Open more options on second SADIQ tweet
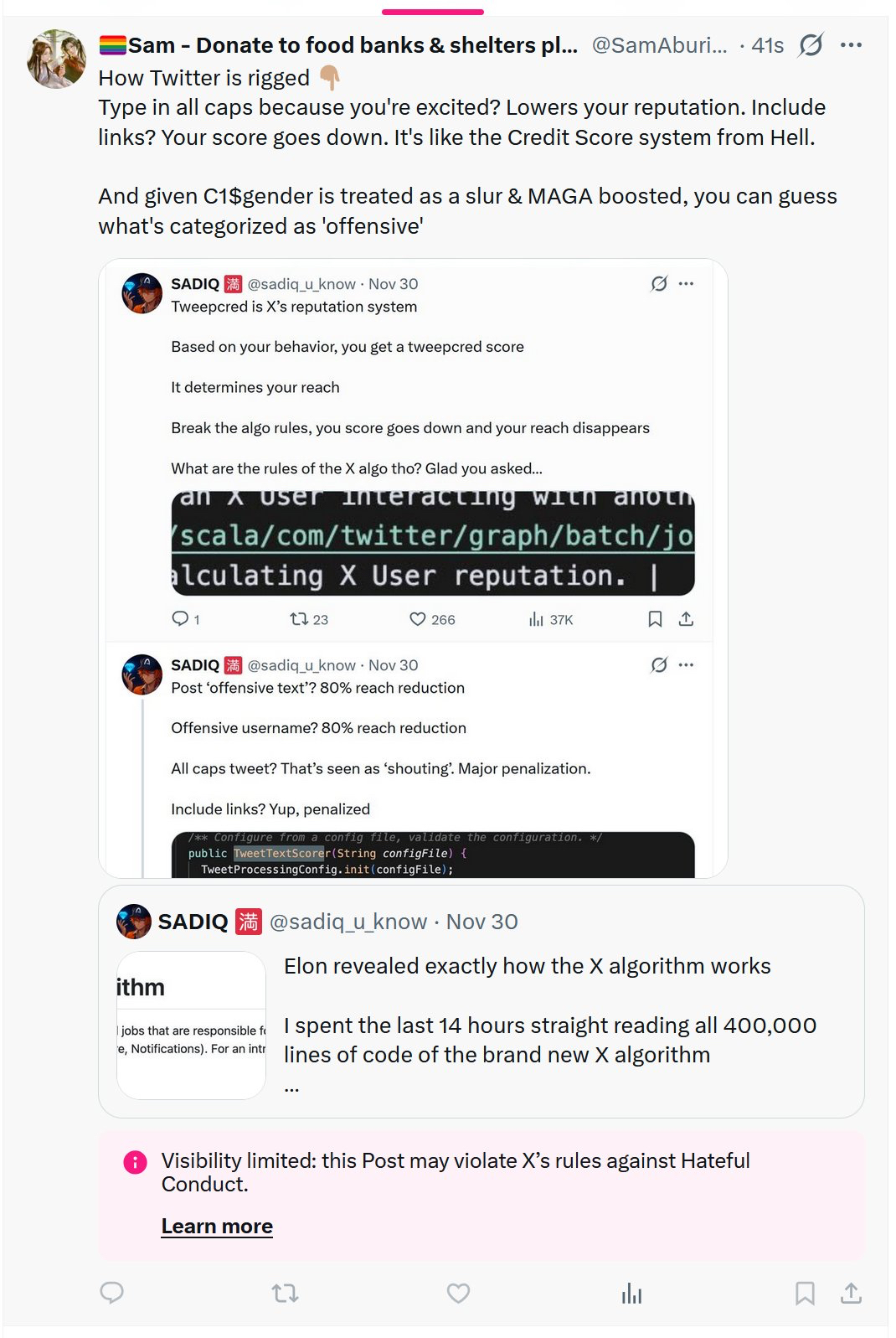Viewport: 896px width, 1338px height. tap(687, 665)
